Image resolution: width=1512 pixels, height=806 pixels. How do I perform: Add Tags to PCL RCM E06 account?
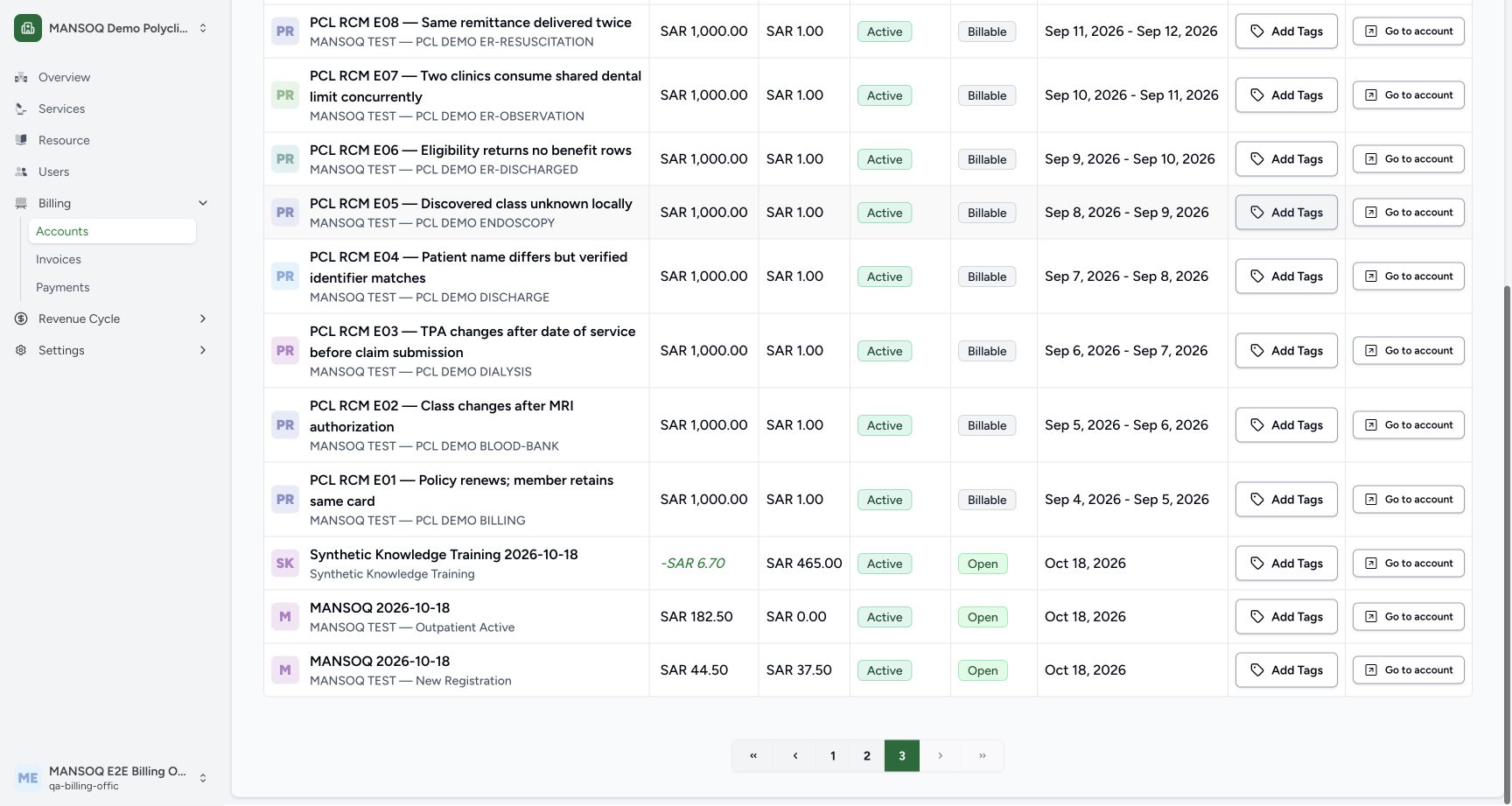(x=1286, y=159)
